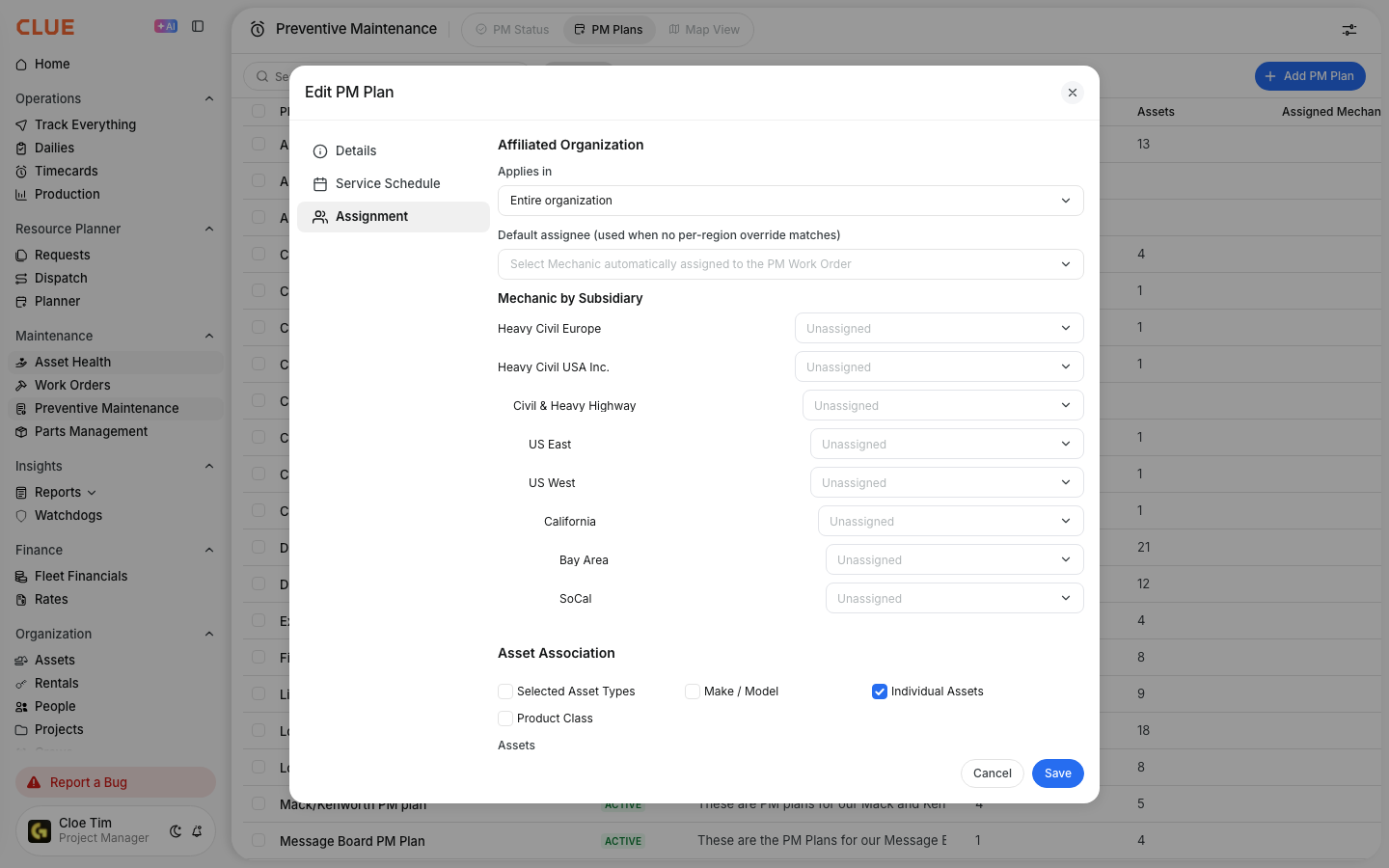The width and height of the screenshot is (1389, 868).
Task: Click the Home icon in sidebar
Action: click(x=21, y=65)
